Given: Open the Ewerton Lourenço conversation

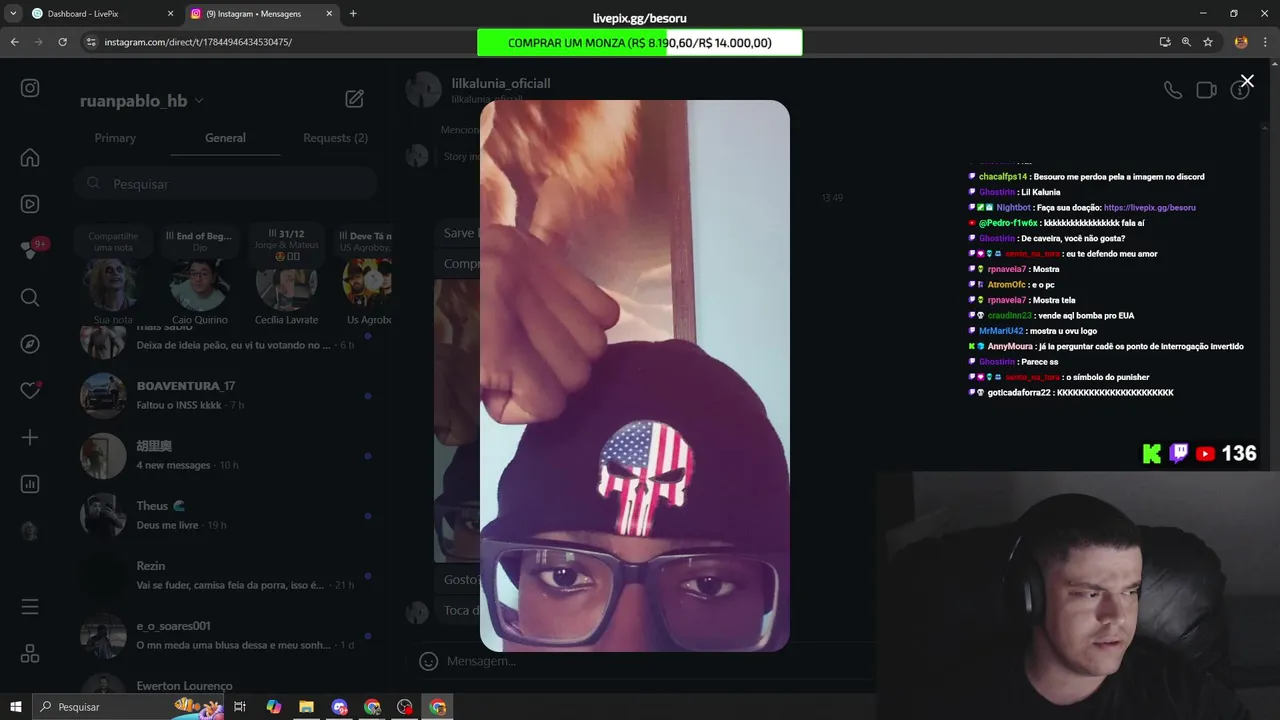Looking at the screenshot, I should (225, 686).
